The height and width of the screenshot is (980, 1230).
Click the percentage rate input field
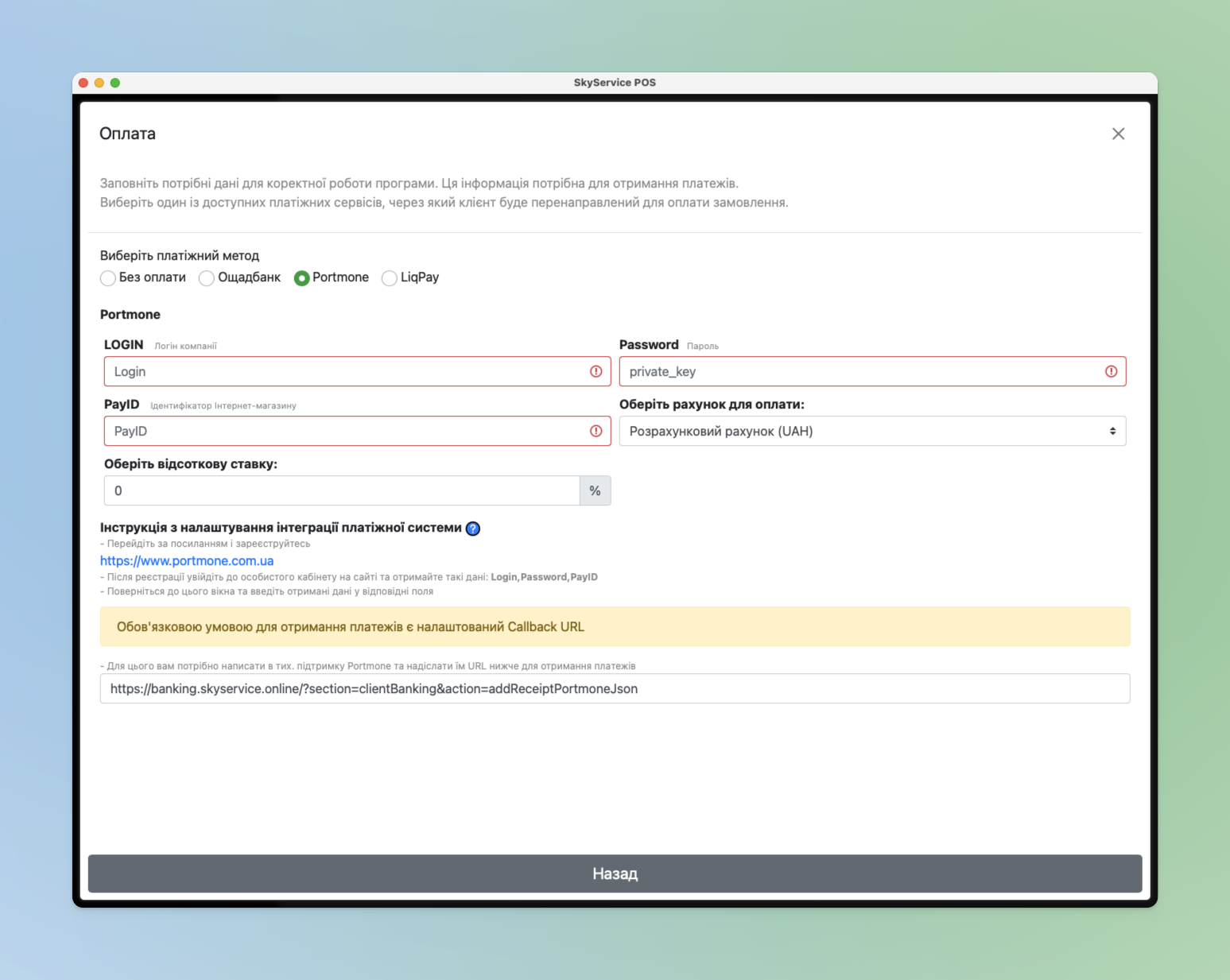click(x=342, y=491)
